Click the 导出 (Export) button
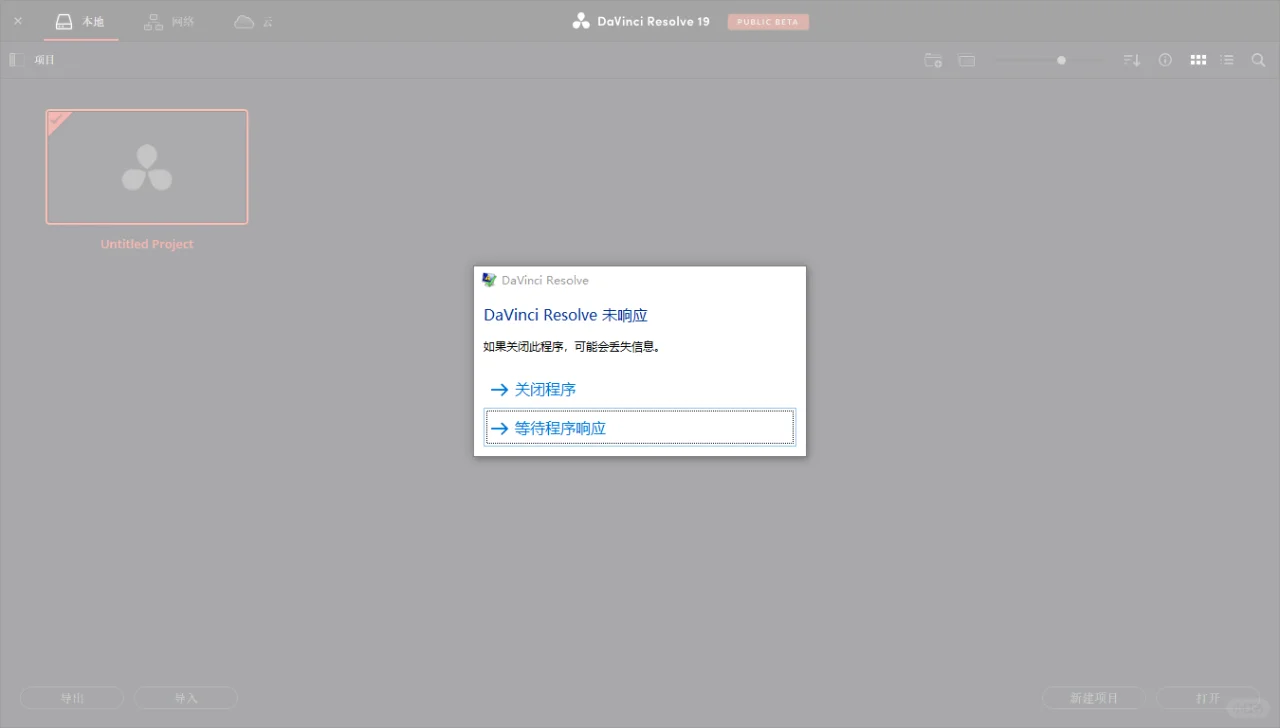The width and height of the screenshot is (1280, 728). 72,698
